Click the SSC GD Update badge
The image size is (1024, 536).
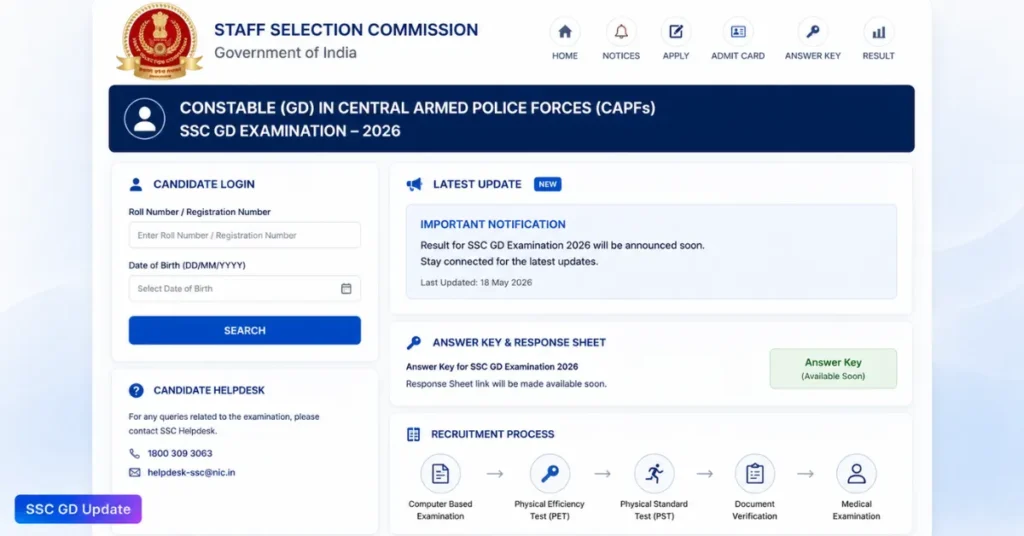click(x=78, y=509)
